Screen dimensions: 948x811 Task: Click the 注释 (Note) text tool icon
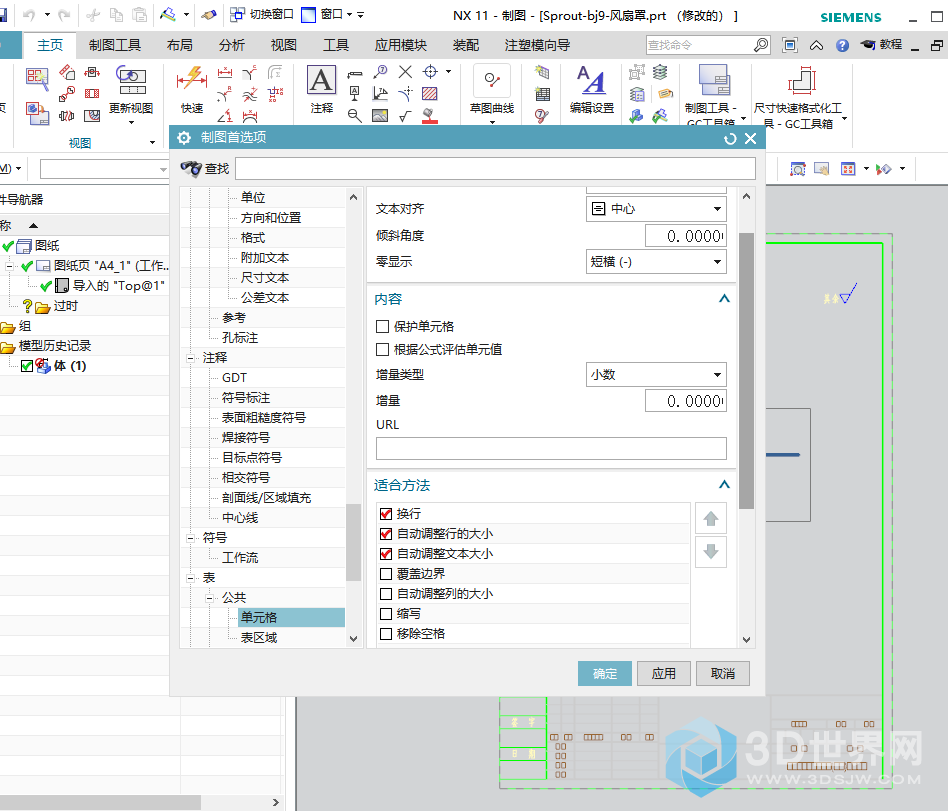tap(321, 82)
